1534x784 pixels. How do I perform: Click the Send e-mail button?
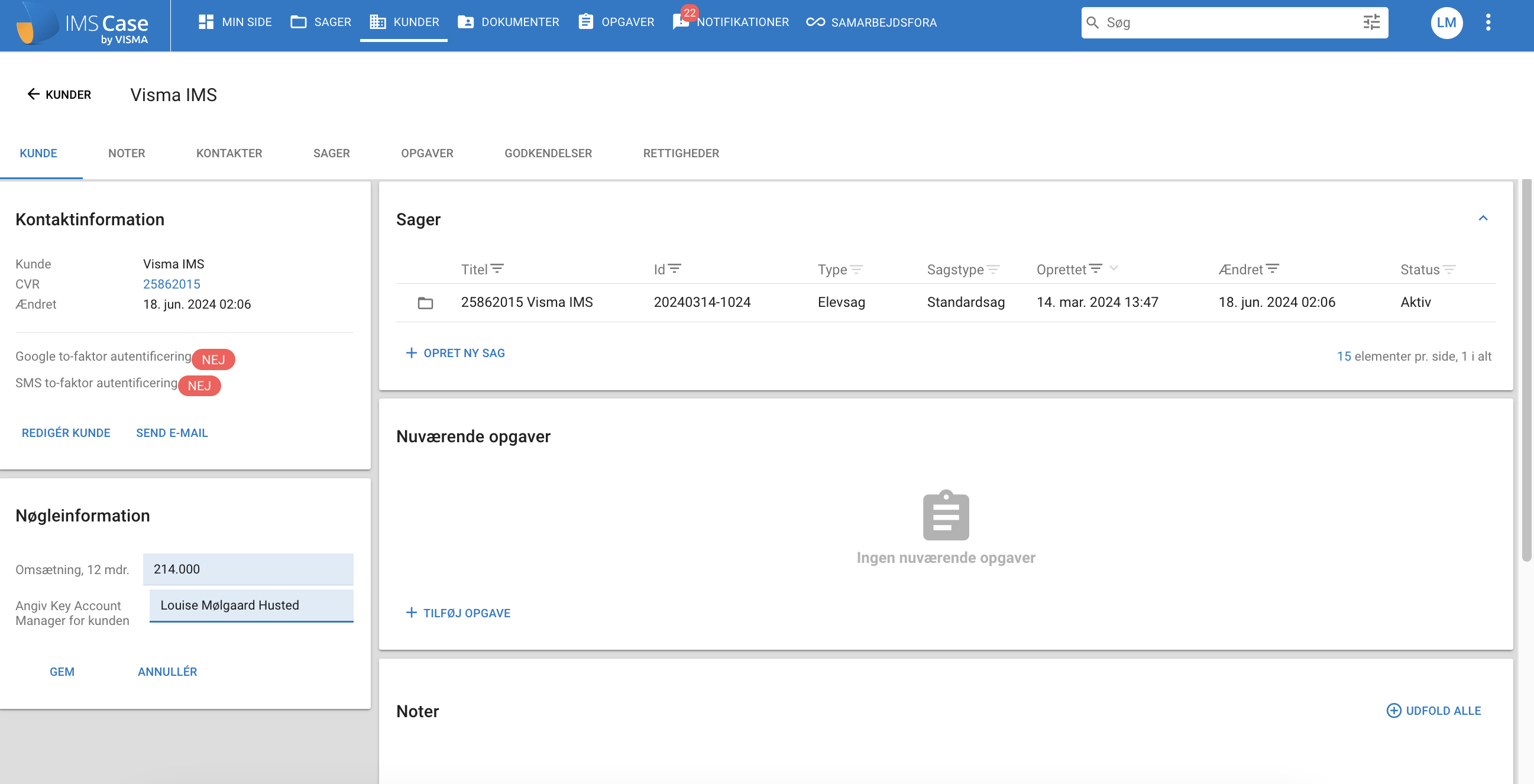click(x=172, y=433)
